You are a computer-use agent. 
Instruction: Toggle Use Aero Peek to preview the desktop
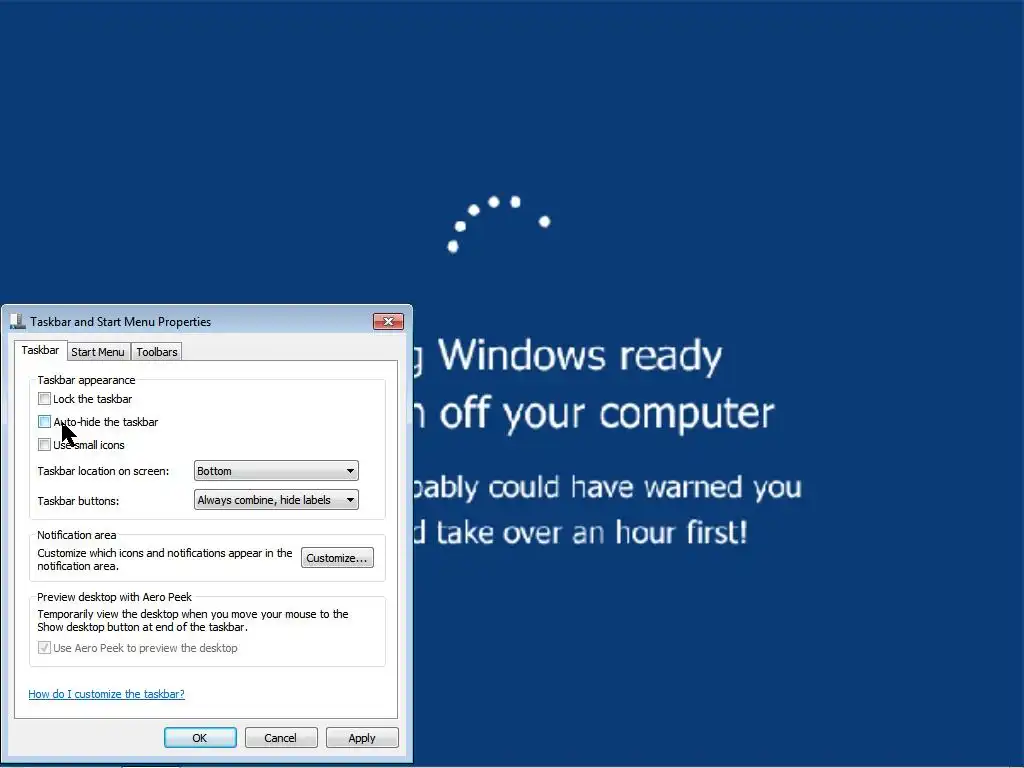(44, 648)
